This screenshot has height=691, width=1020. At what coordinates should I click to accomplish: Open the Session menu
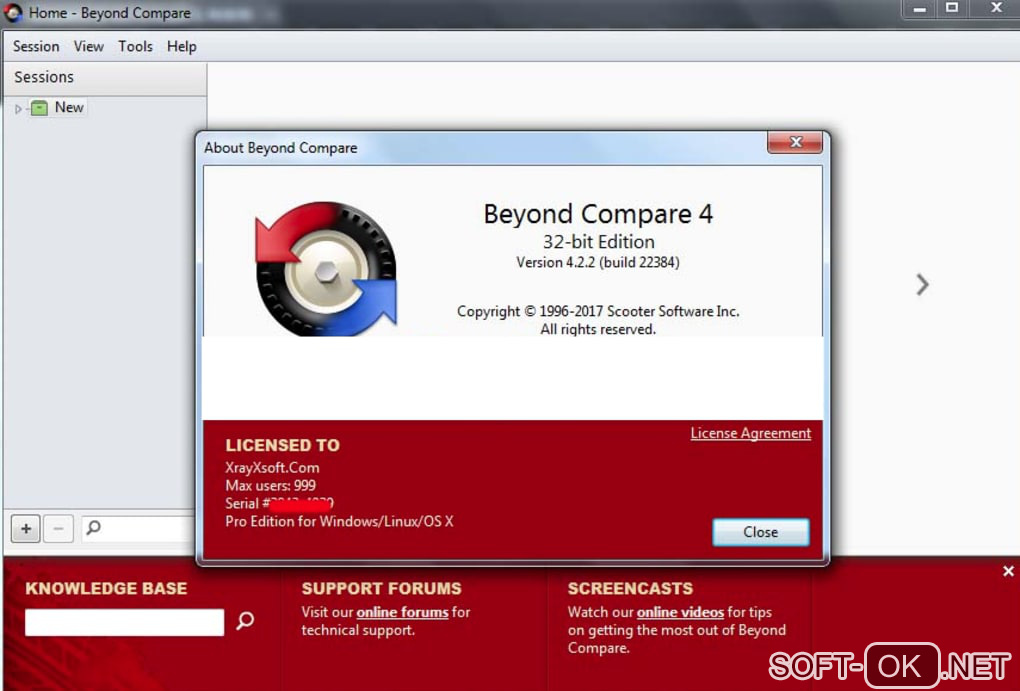click(x=36, y=46)
